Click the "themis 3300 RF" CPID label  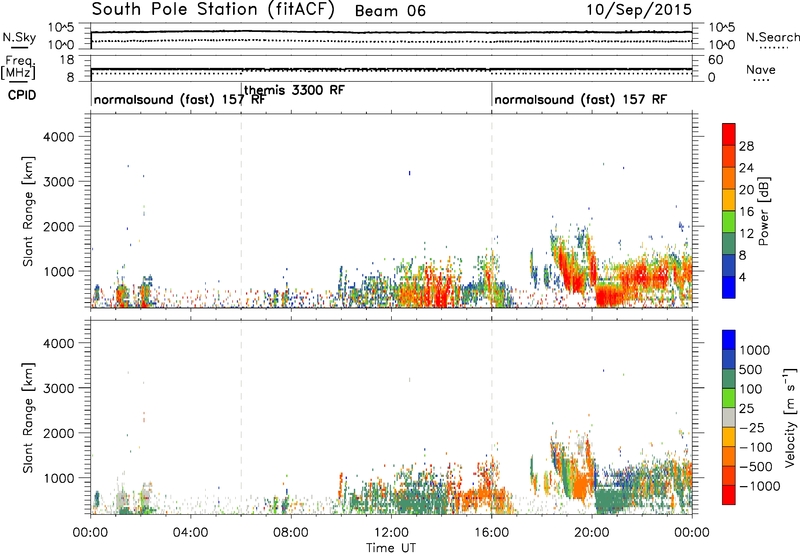(294, 90)
